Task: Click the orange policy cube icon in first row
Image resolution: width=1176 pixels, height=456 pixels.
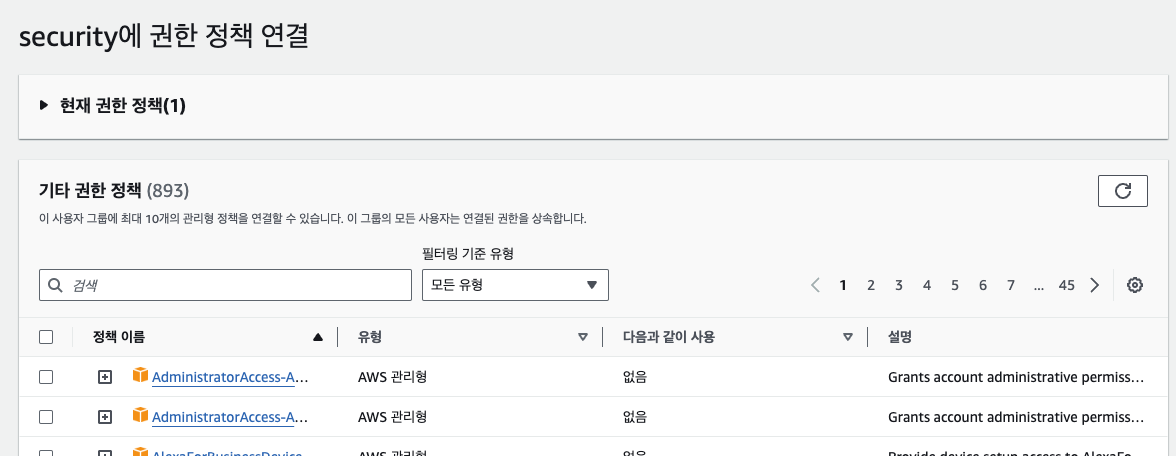Action: 140,376
